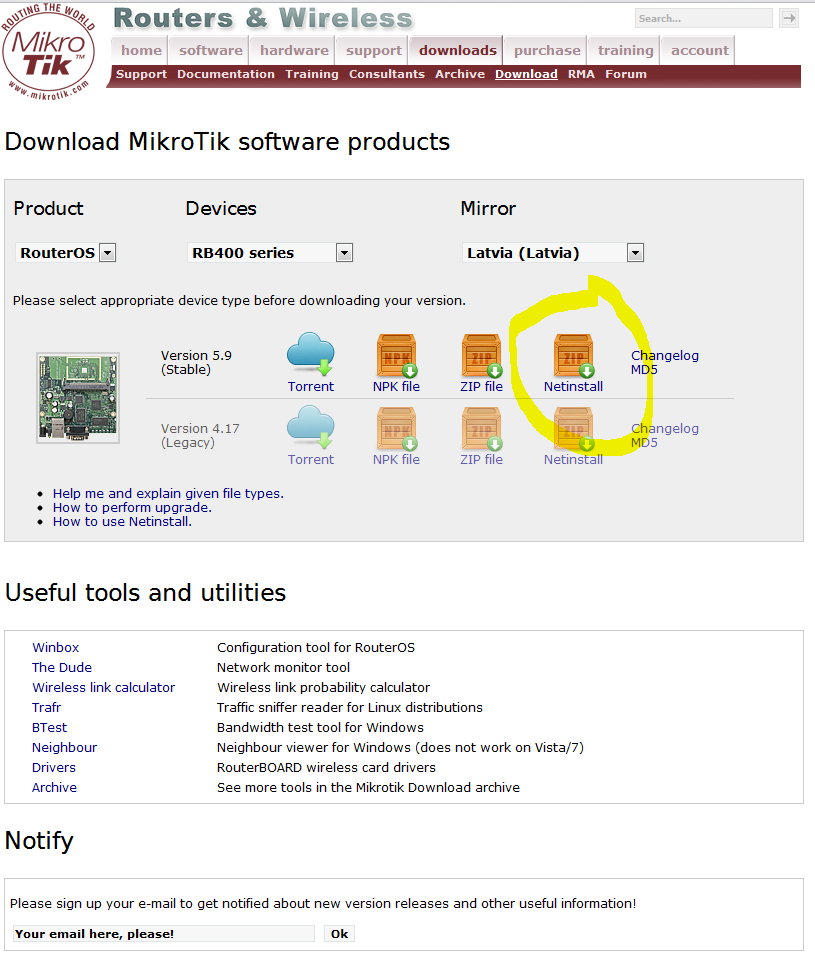The image size is (815, 963).
Task: Open the Forum menu item
Action: pyautogui.click(x=625, y=73)
